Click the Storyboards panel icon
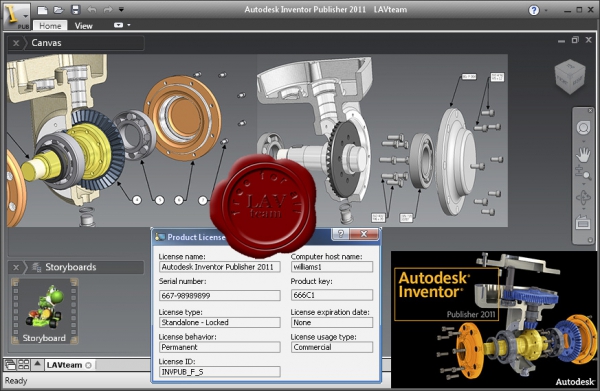The image size is (600, 391). [x=37, y=267]
